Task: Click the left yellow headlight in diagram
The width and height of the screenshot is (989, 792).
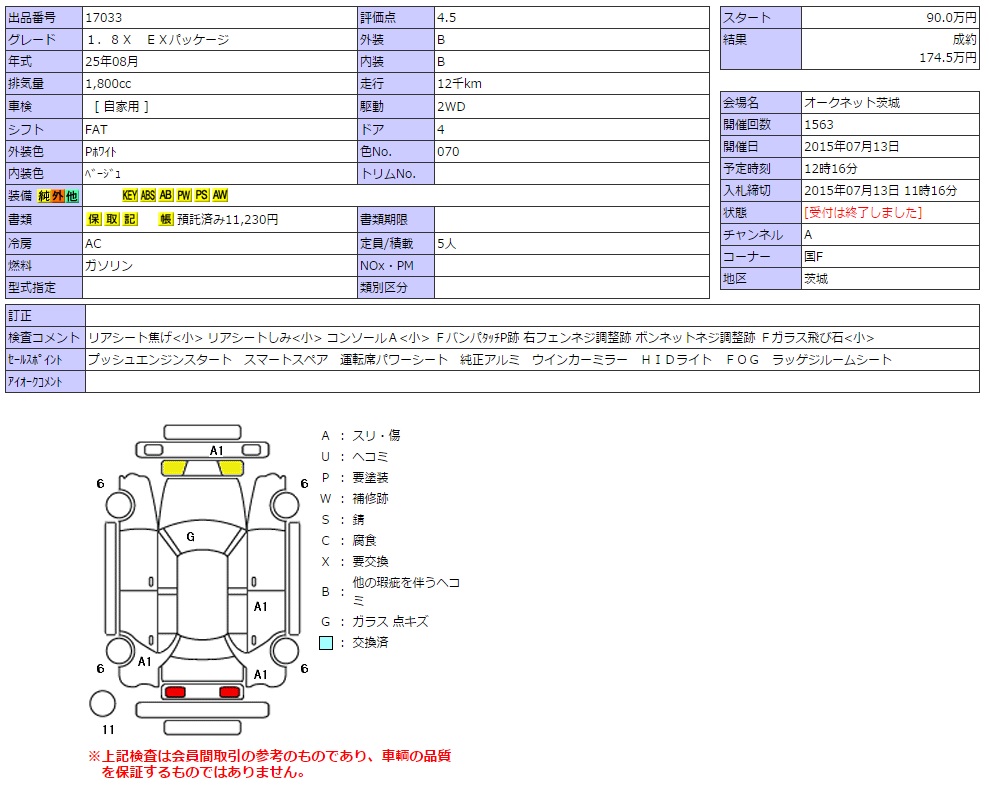Action: [174, 468]
